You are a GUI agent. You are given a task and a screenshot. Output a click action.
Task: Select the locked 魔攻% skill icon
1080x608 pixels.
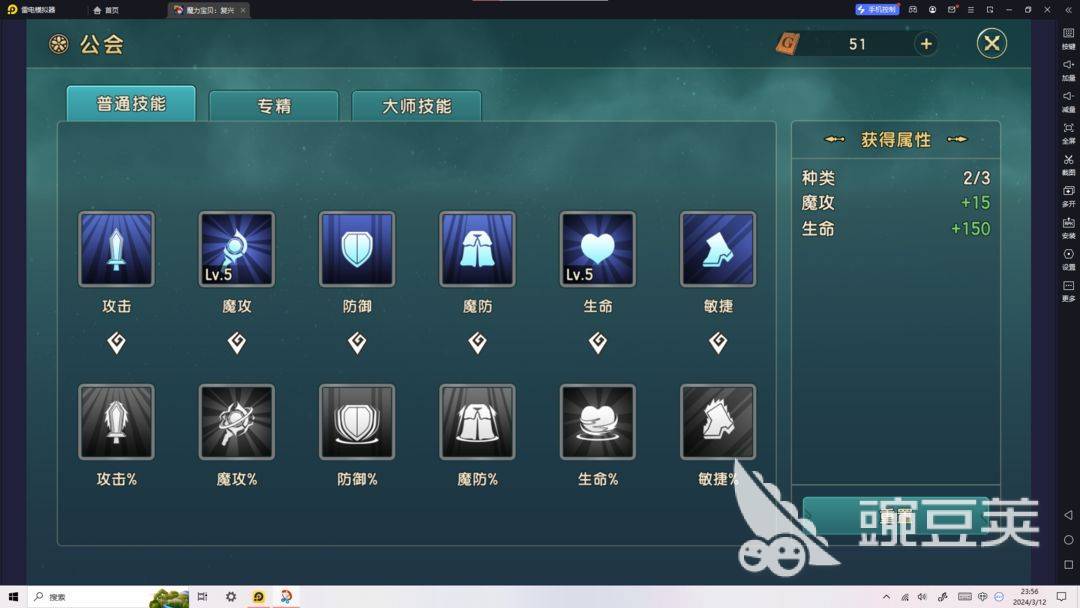click(x=236, y=422)
